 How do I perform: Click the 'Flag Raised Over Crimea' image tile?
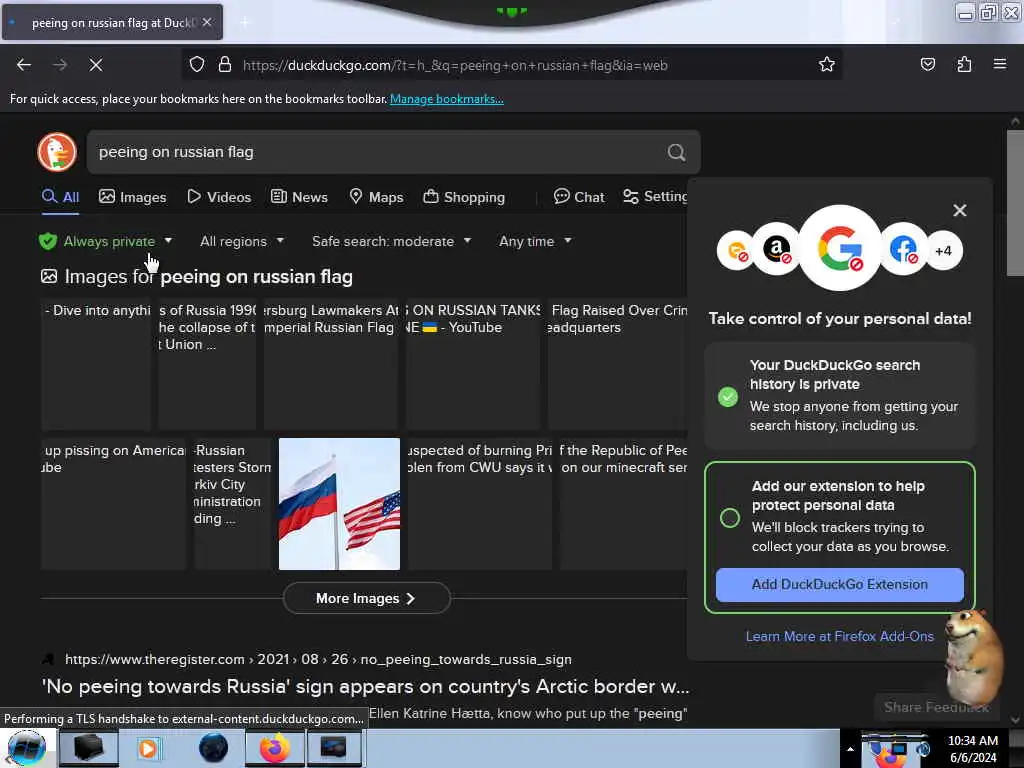pyautogui.click(x=617, y=364)
